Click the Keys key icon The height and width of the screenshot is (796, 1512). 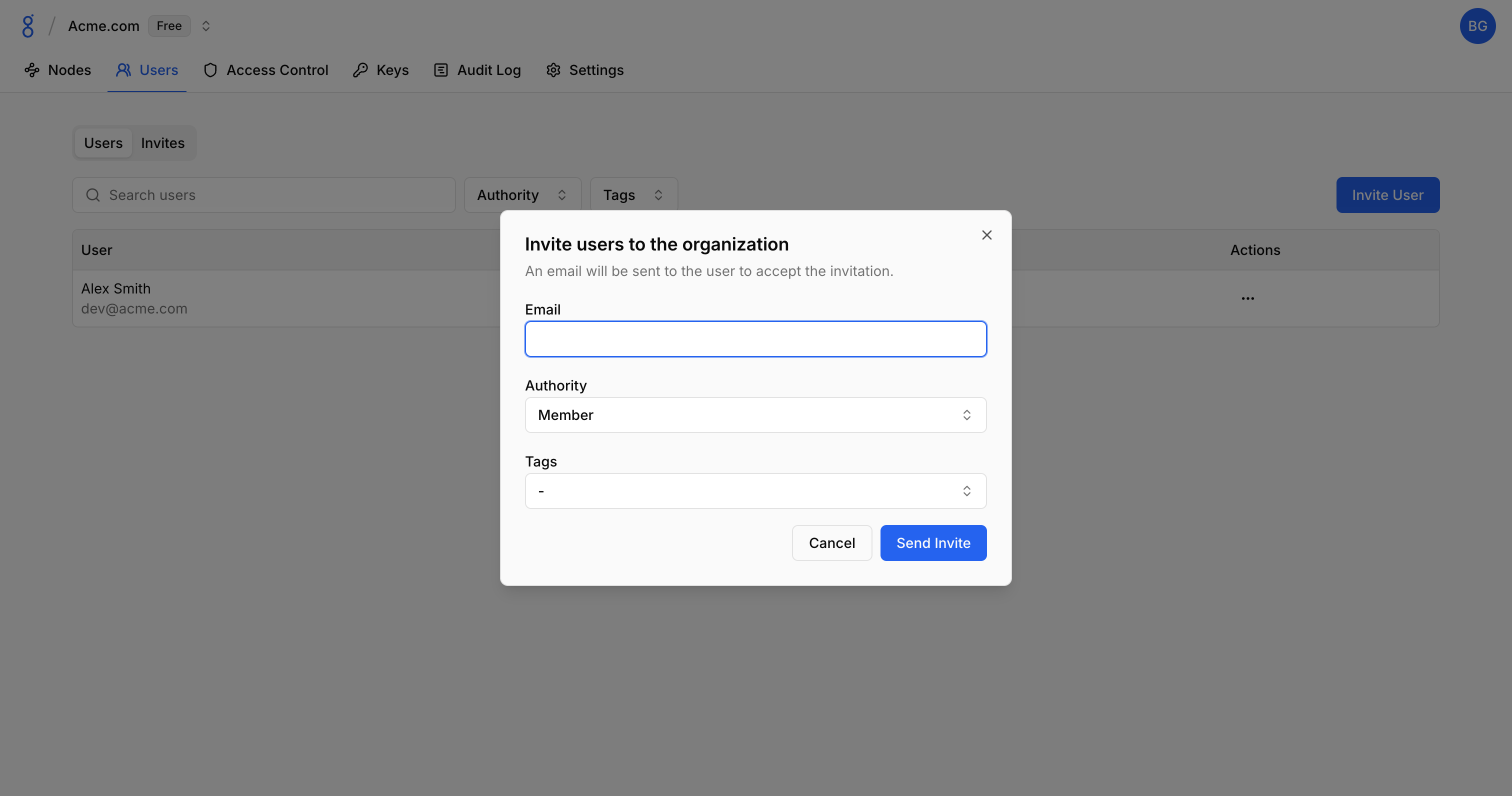click(x=360, y=70)
